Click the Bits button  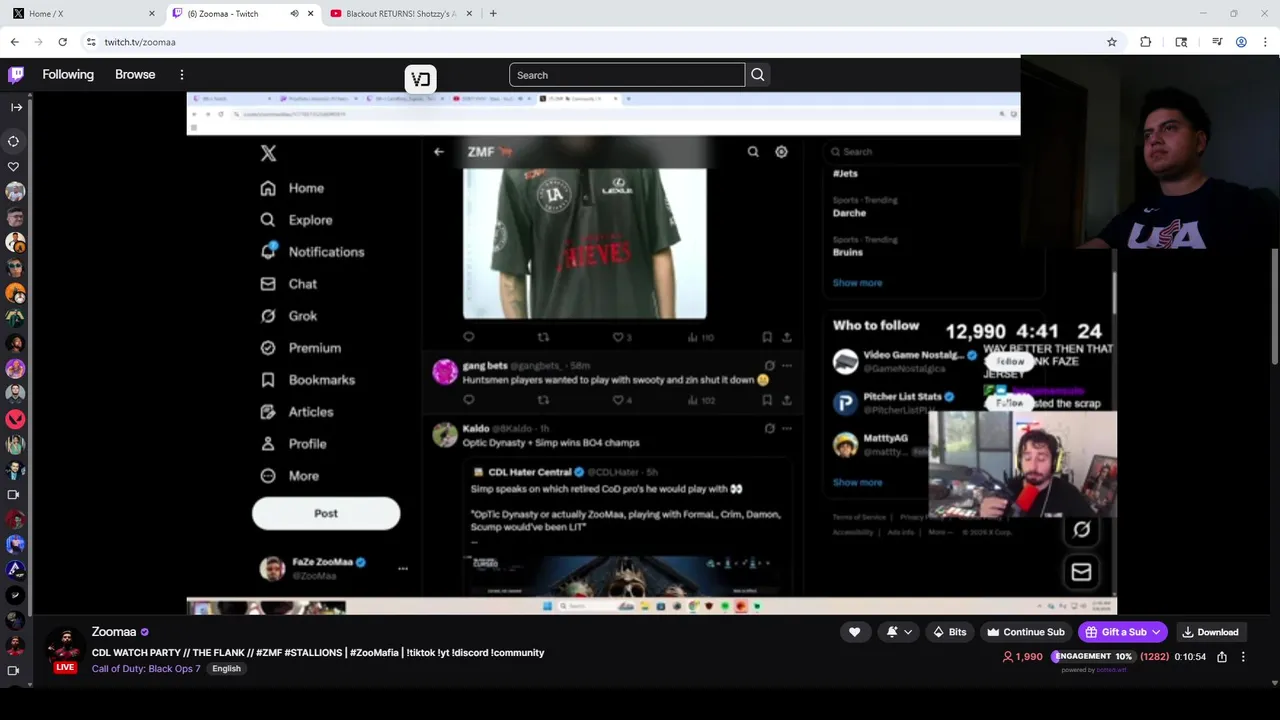[949, 632]
